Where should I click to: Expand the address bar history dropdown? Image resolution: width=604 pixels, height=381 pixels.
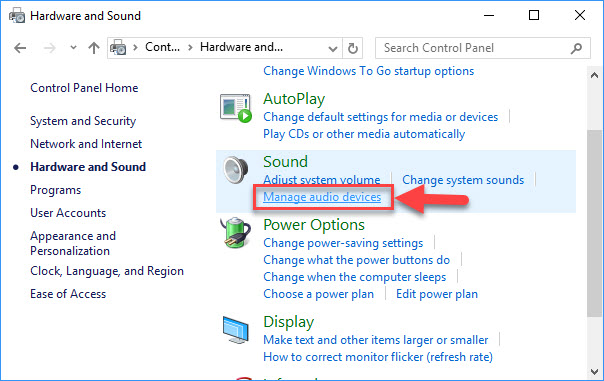[333, 49]
